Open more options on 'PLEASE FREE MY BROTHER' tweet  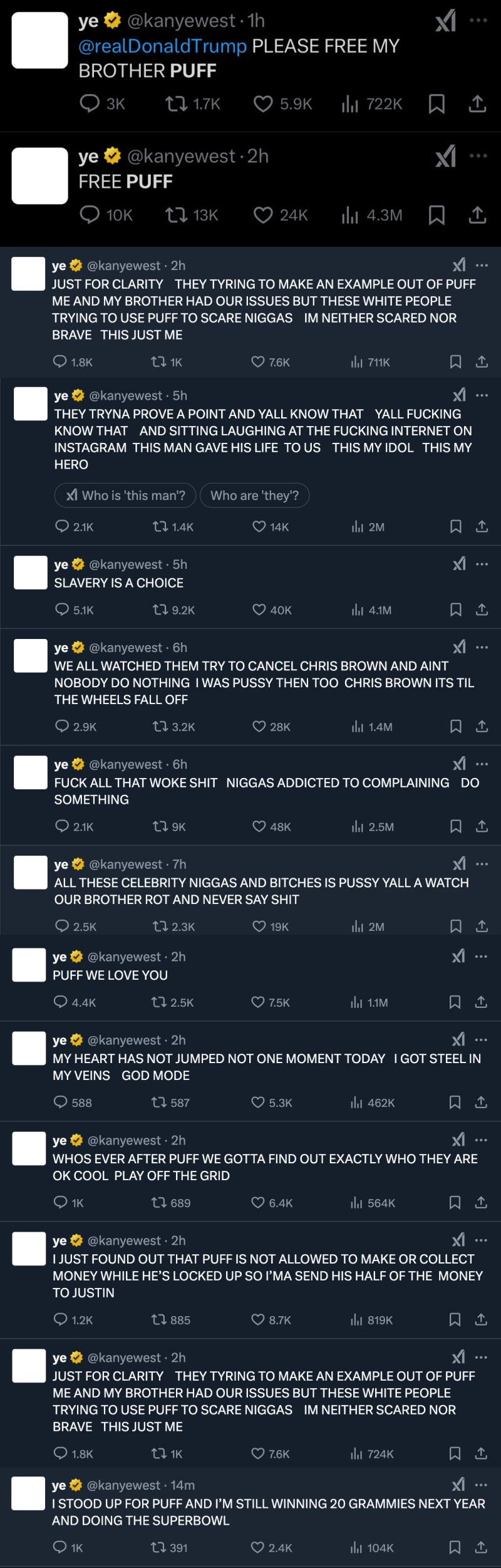[x=478, y=21]
